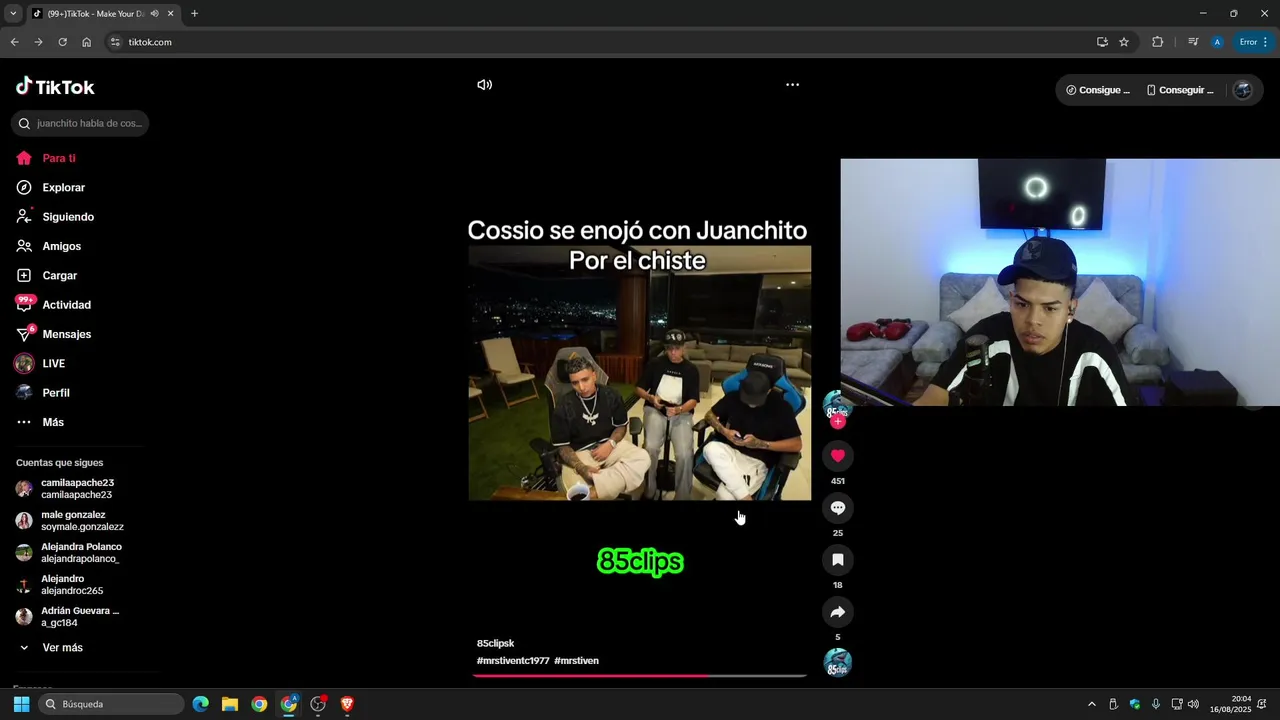Mute the tab via its audio icon
The width and height of the screenshot is (1280, 720).
click(155, 14)
